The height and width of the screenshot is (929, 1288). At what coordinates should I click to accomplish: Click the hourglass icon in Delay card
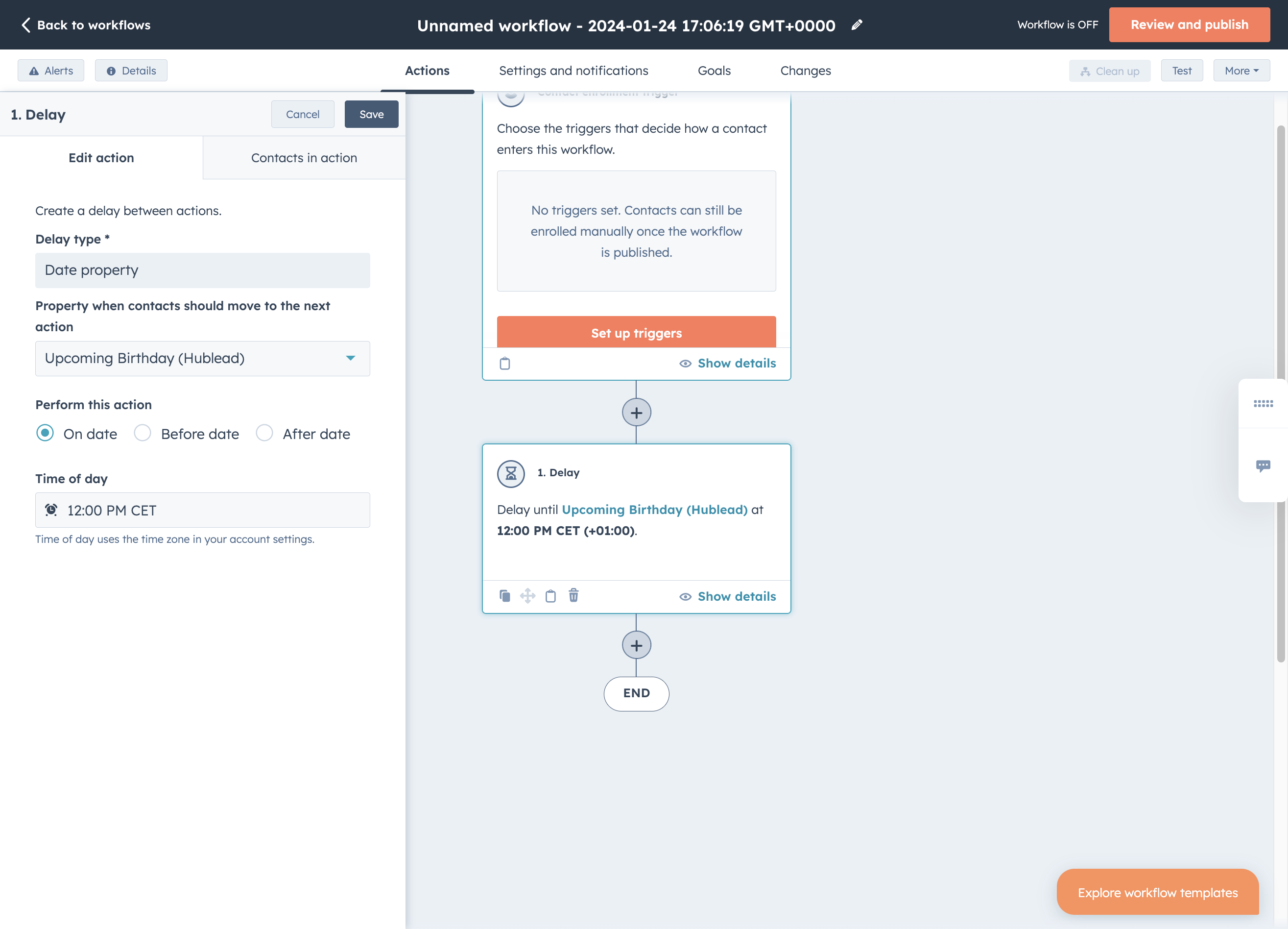point(511,473)
